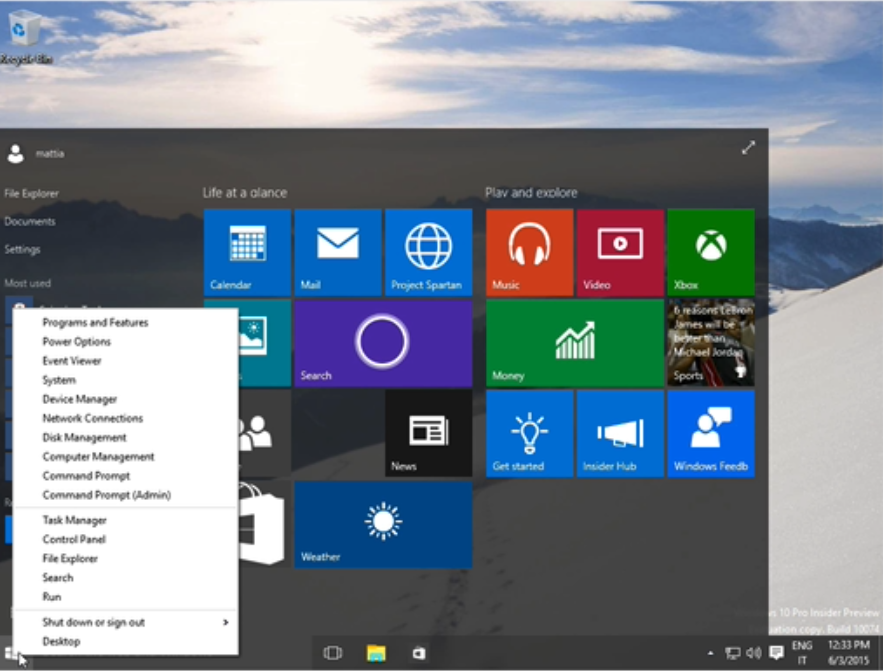Choose Search in the context menu
This screenshot has height=671, width=883.
coord(124,578)
